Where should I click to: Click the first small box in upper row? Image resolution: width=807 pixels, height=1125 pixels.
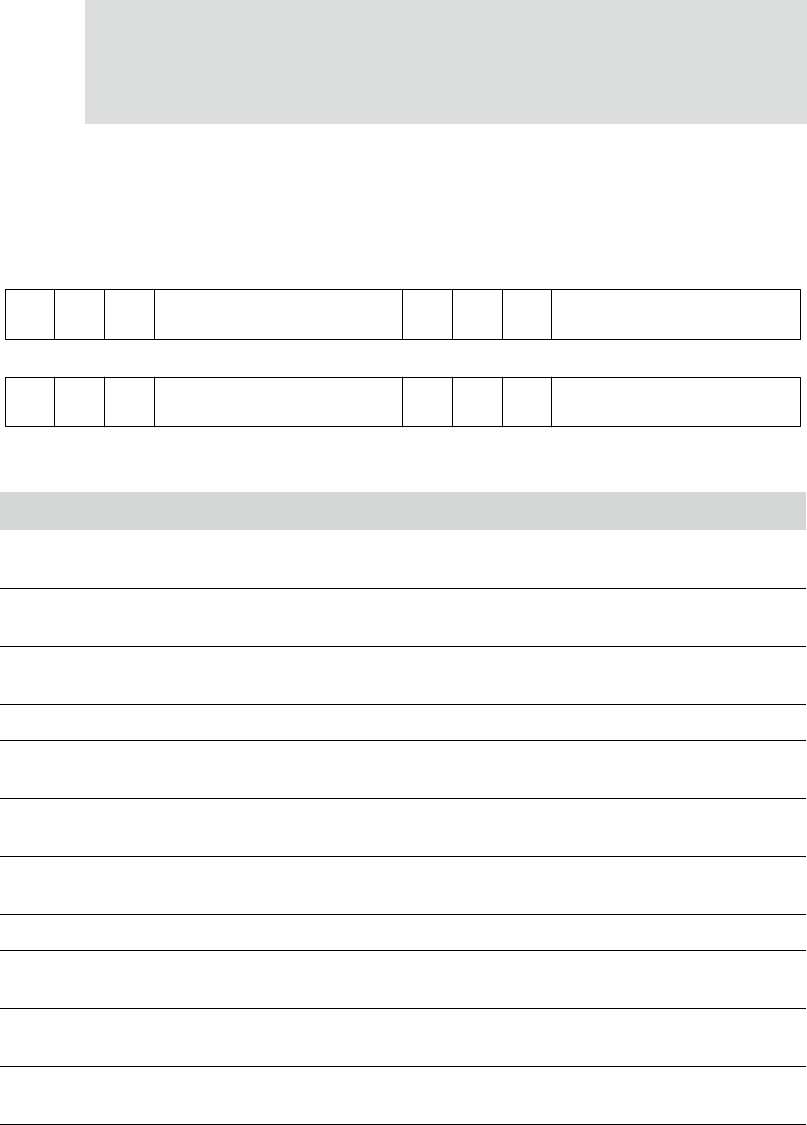coord(30,314)
